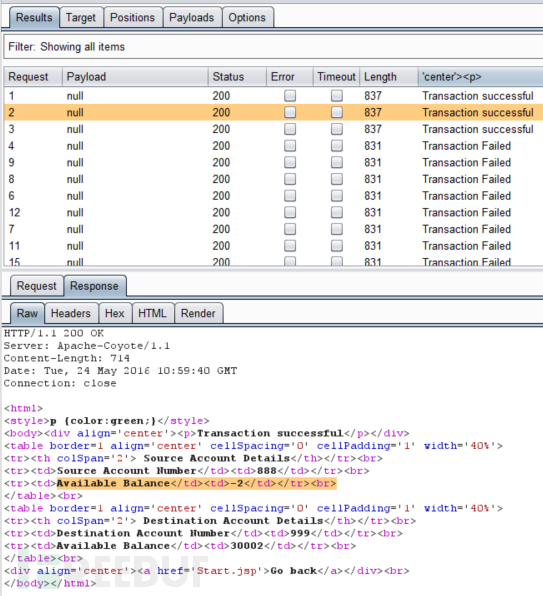Toggle the Timeout checkbox for request 2

[337, 113]
